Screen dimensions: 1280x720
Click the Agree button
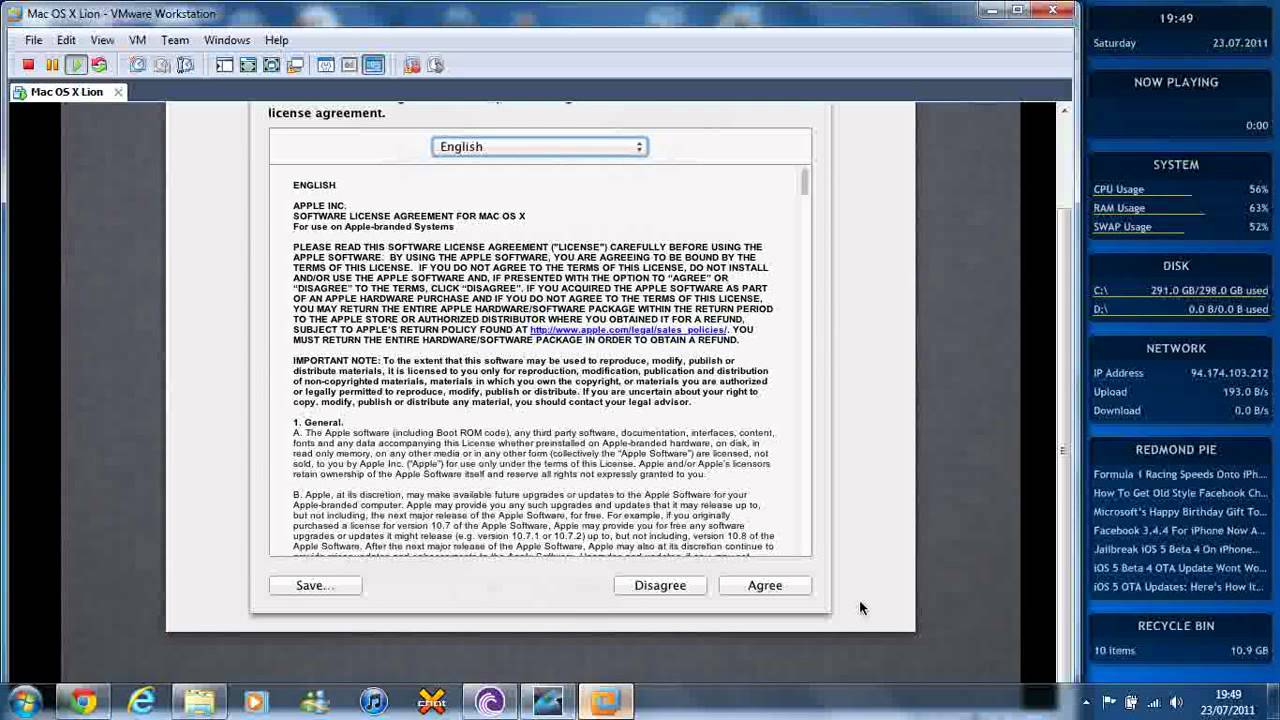(x=765, y=585)
